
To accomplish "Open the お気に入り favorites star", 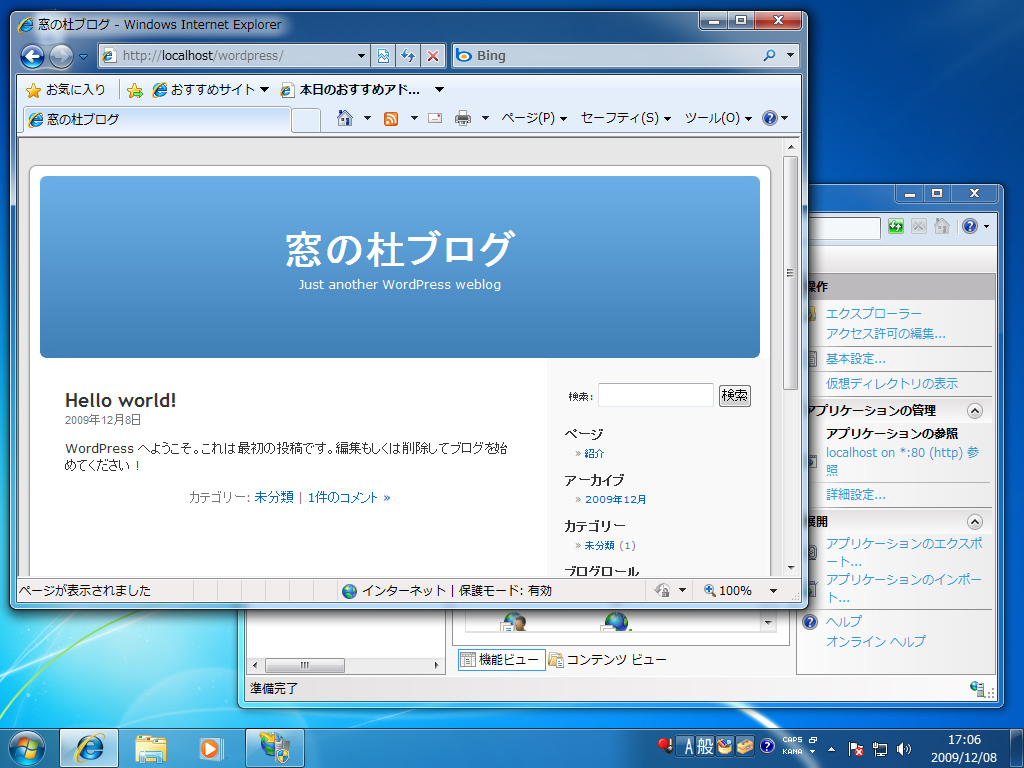I will point(33,89).
